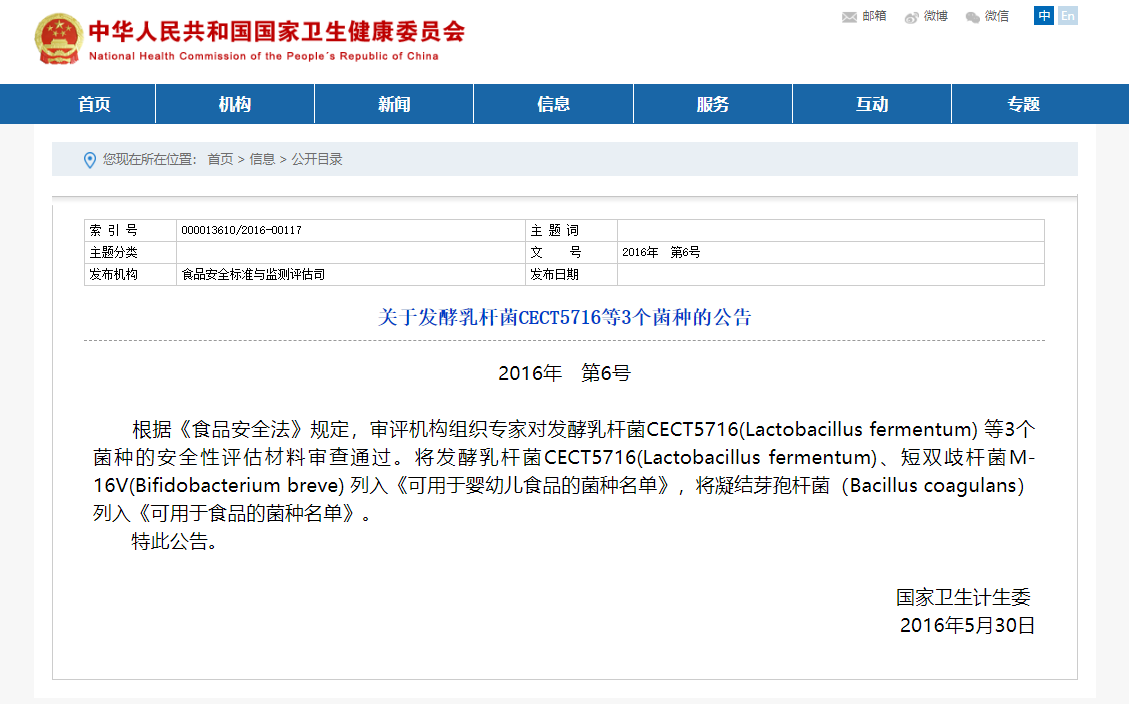1129x704 pixels.
Task: Switch language to 中 Chinese
Action: (x=1044, y=16)
